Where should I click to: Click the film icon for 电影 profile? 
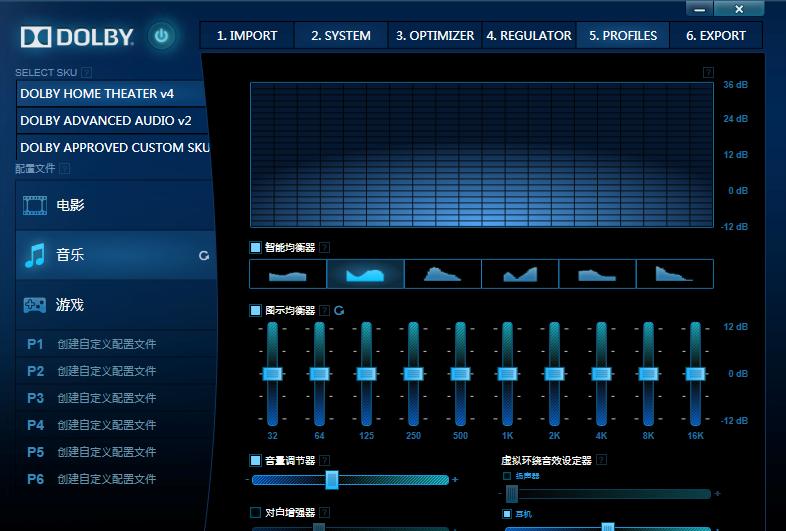(x=35, y=205)
